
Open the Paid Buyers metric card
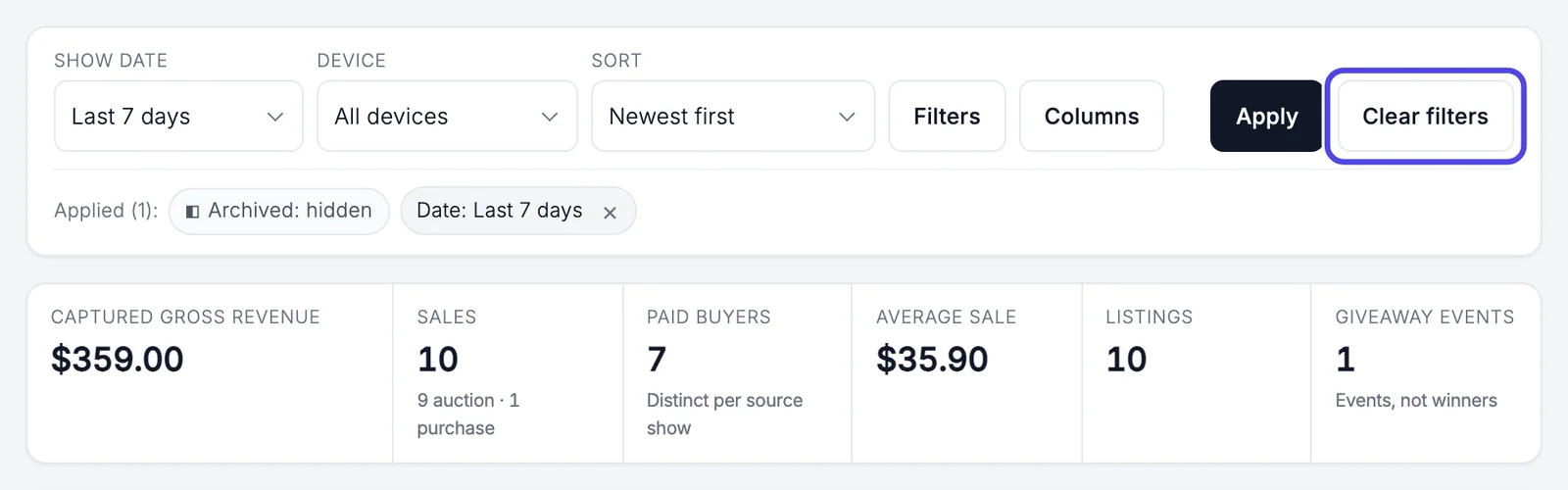737,373
